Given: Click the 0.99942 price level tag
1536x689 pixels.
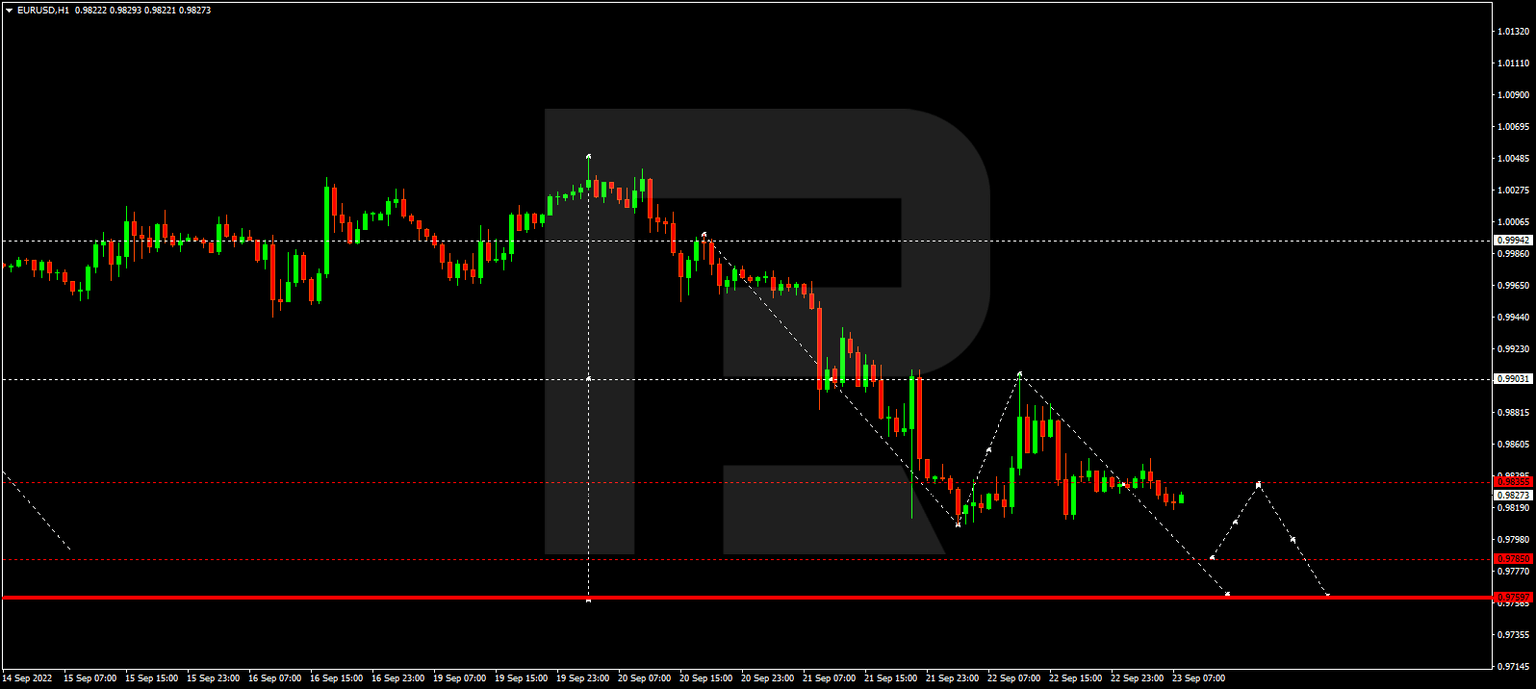Looking at the screenshot, I should click(1512, 241).
